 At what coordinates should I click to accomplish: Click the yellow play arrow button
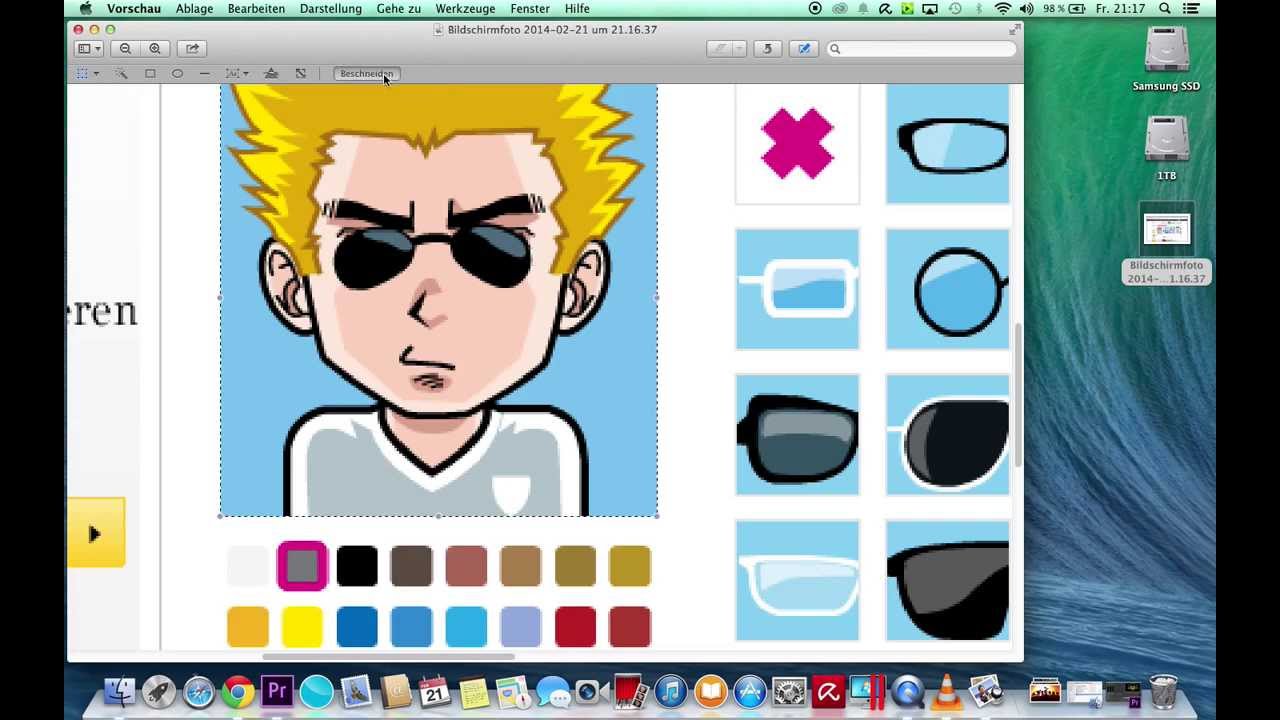[x=96, y=533]
